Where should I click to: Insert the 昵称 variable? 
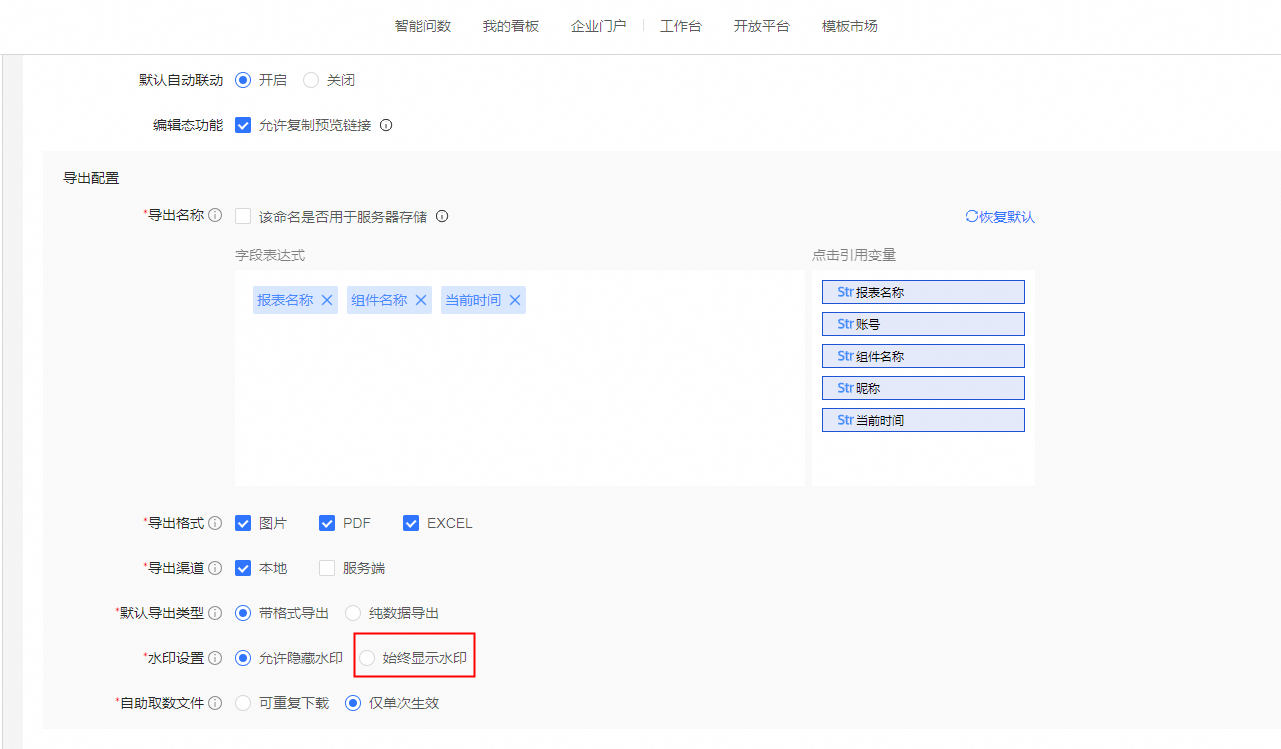[x=923, y=388]
